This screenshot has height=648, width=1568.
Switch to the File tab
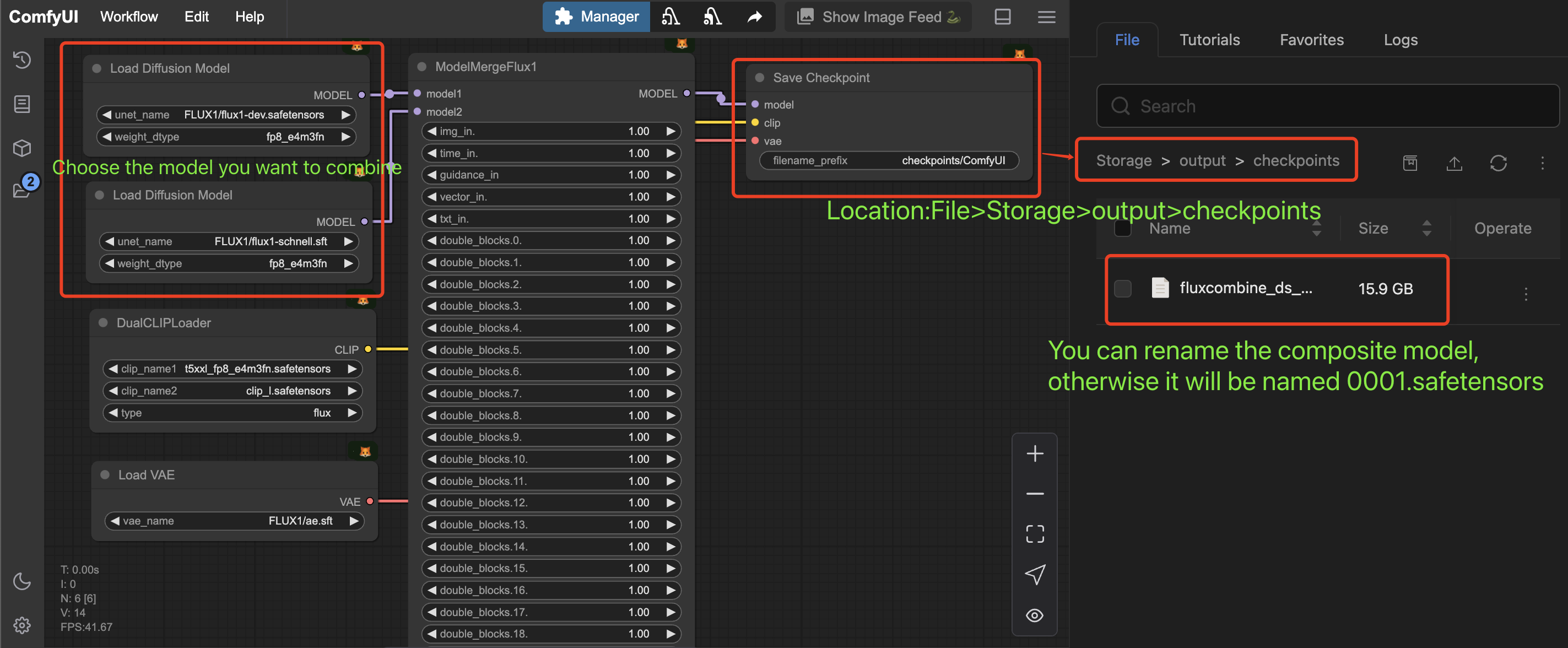(1127, 40)
